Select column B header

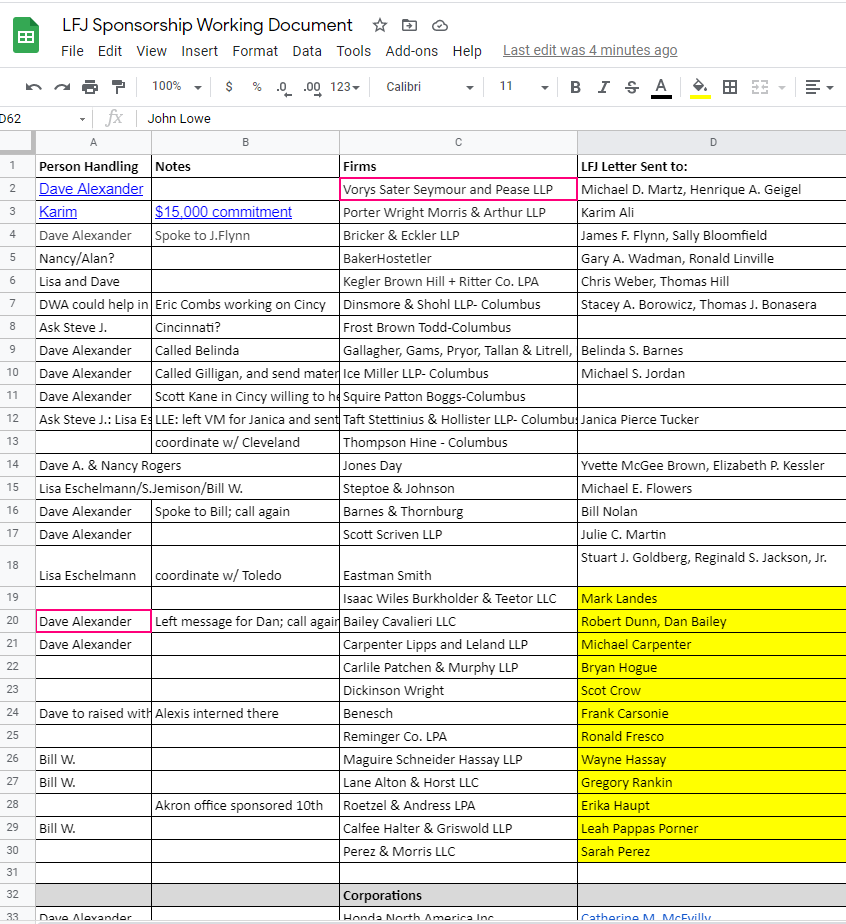coord(246,142)
